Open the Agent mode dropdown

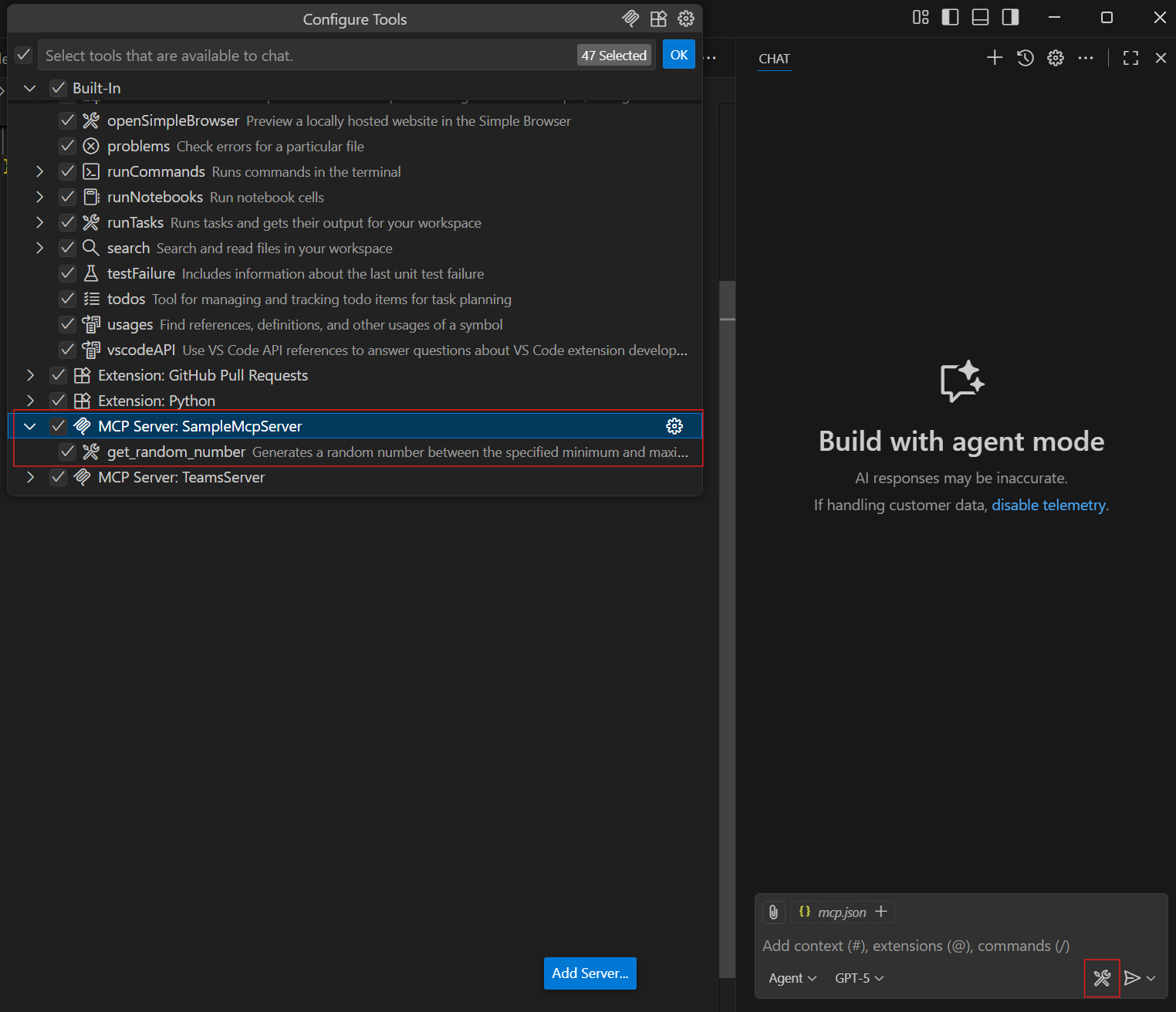coord(792,978)
